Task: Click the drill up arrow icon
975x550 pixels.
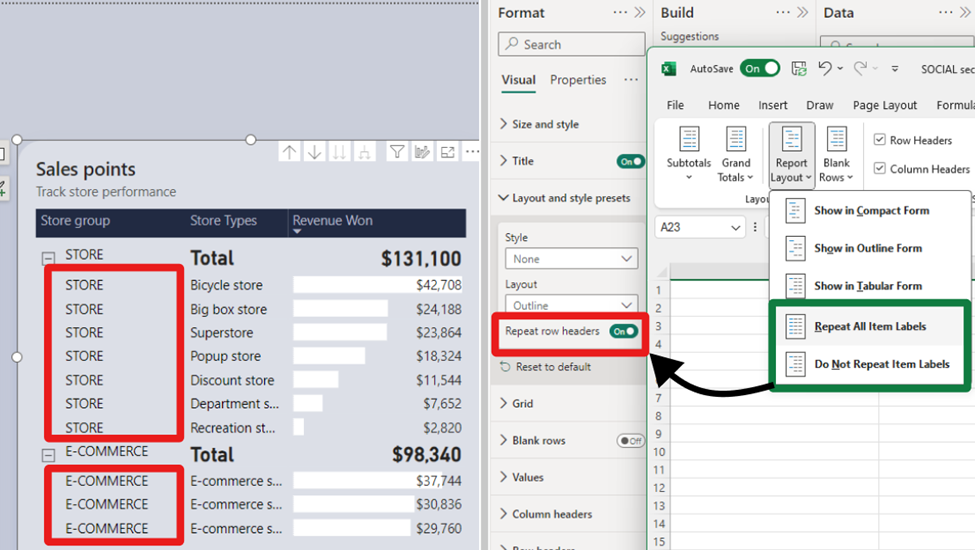Action: point(289,152)
